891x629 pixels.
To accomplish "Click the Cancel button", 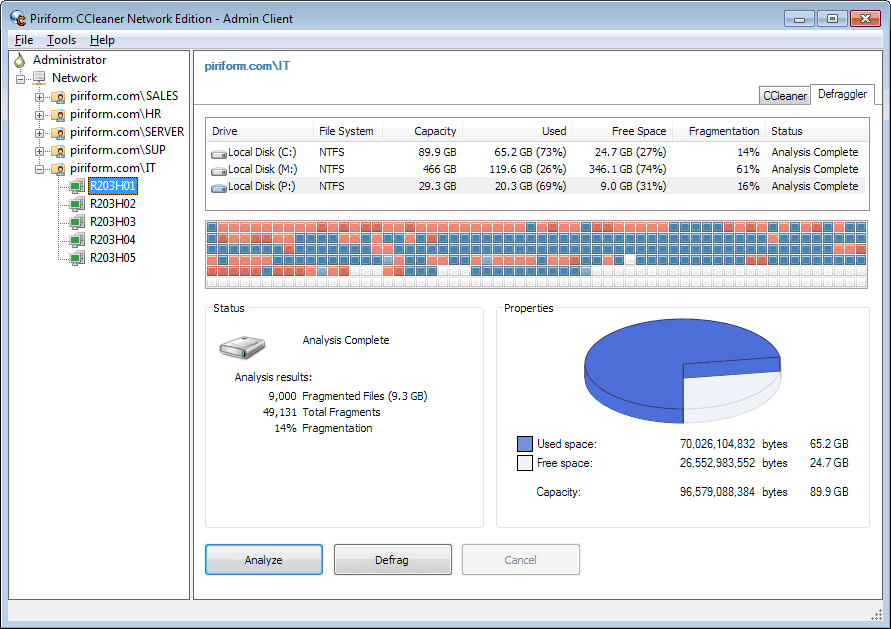I will [521, 560].
